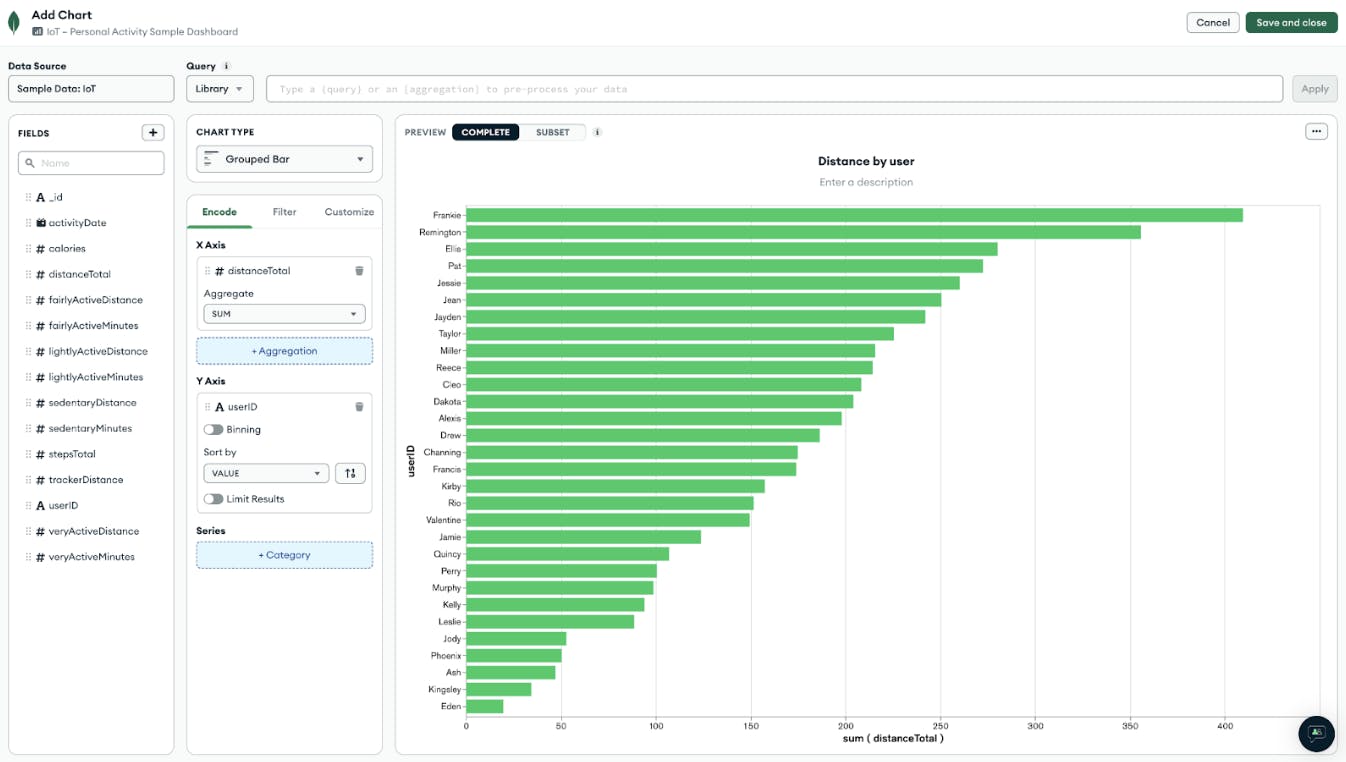Delete the distanceTotal X Axis field
Image resolution: width=1346 pixels, height=762 pixels.
tap(359, 271)
